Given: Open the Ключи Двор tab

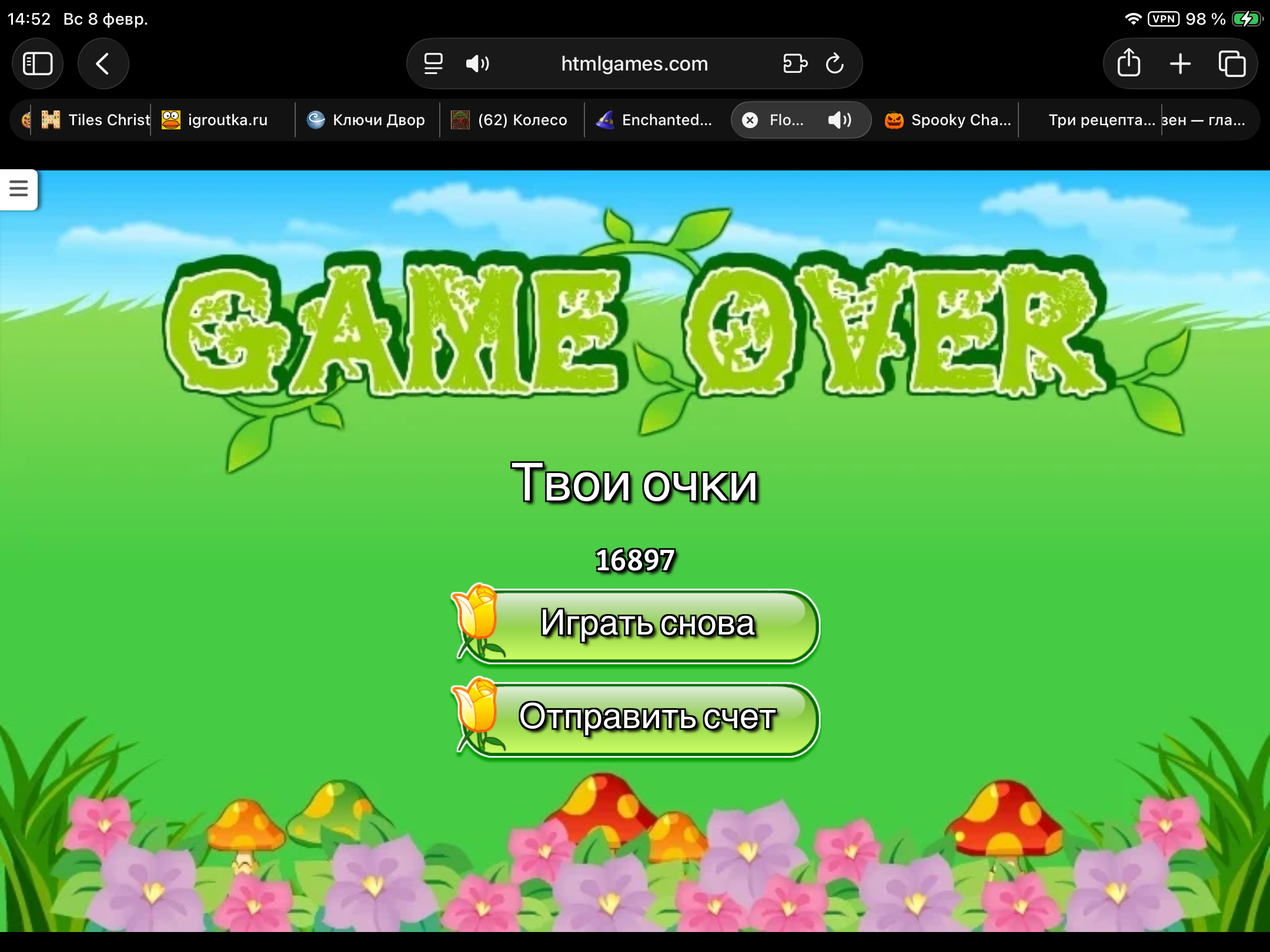Looking at the screenshot, I should pos(378,120).
